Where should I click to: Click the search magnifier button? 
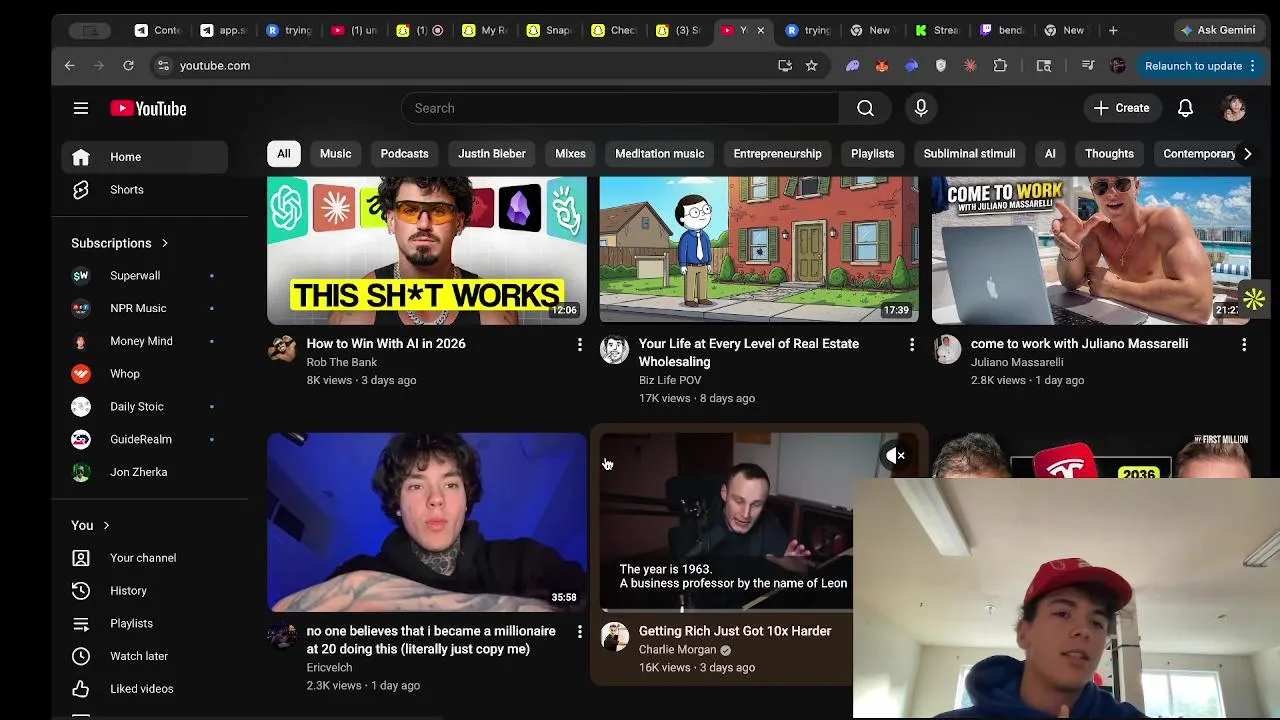pyautogui.click(x=865, y=108)
